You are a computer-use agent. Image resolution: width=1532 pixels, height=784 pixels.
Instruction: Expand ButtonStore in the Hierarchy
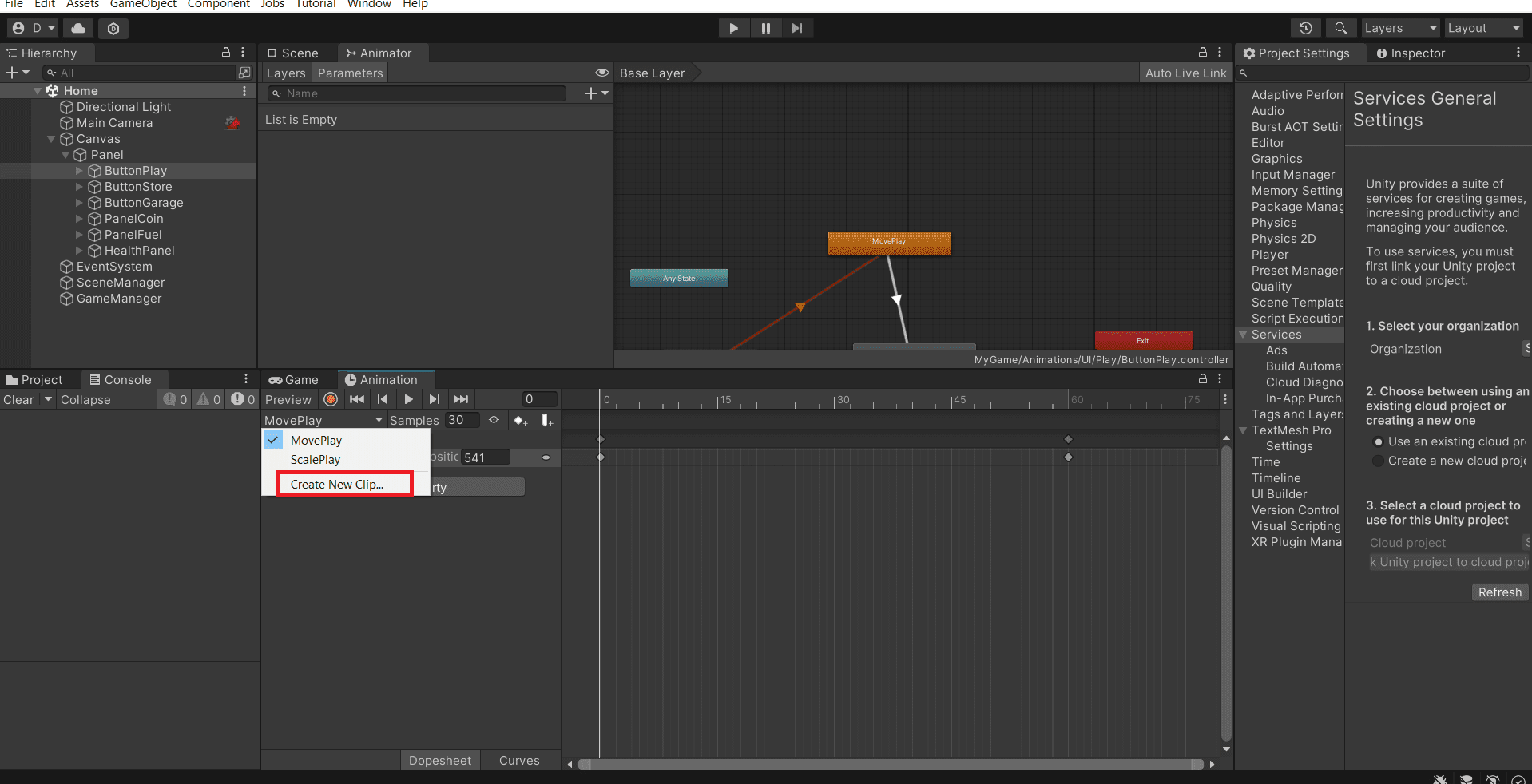[x=78, y=187]
